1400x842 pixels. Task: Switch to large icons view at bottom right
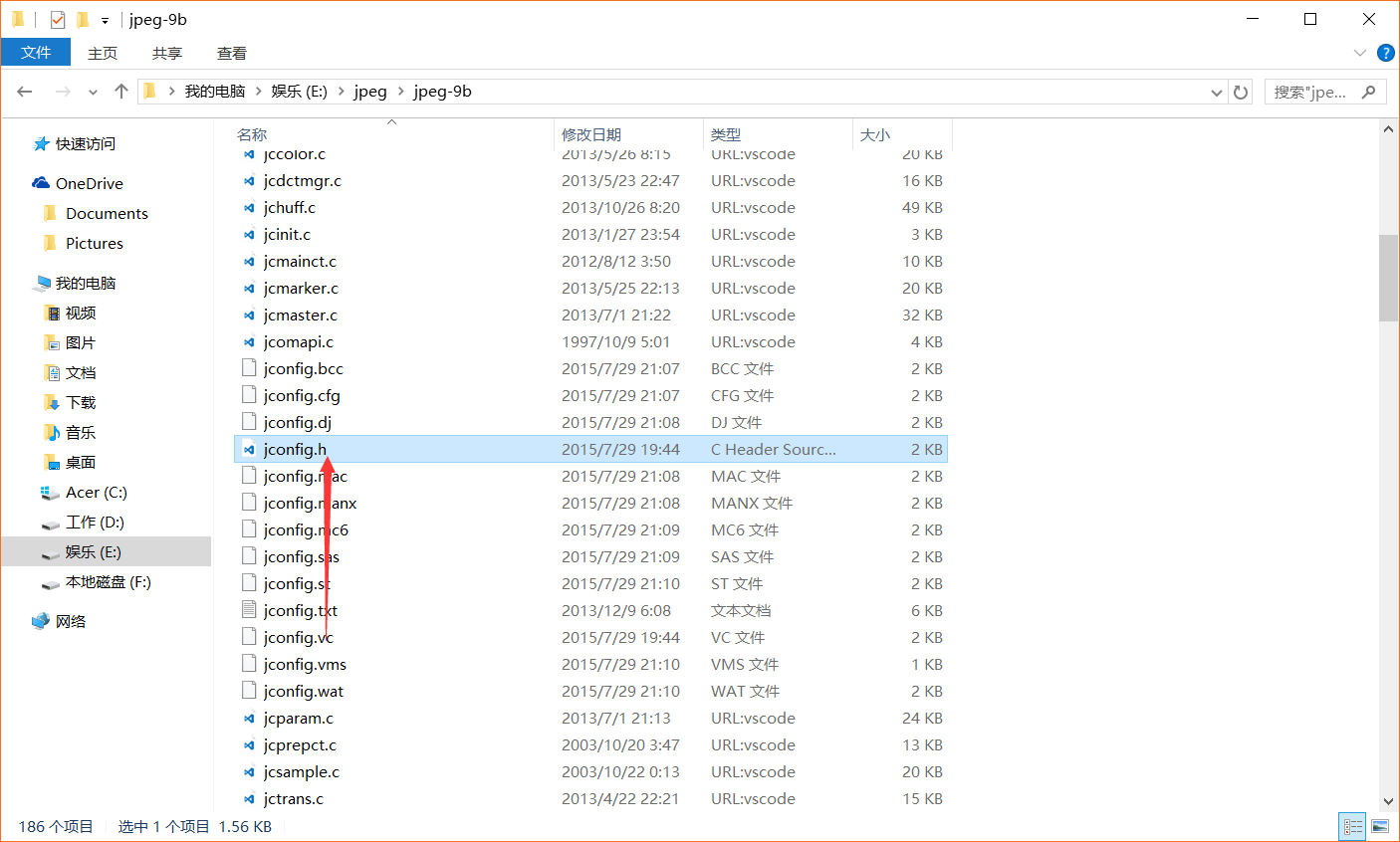point(1380,826)
